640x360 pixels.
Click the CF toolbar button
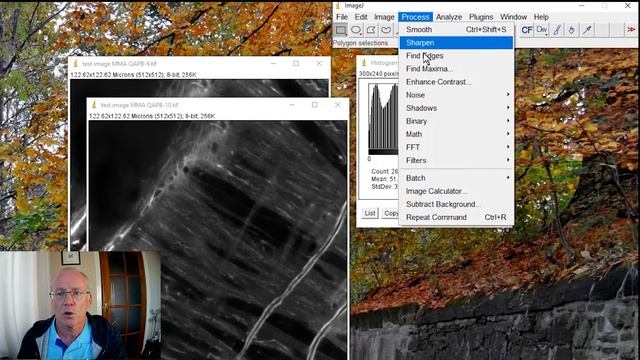527,30
